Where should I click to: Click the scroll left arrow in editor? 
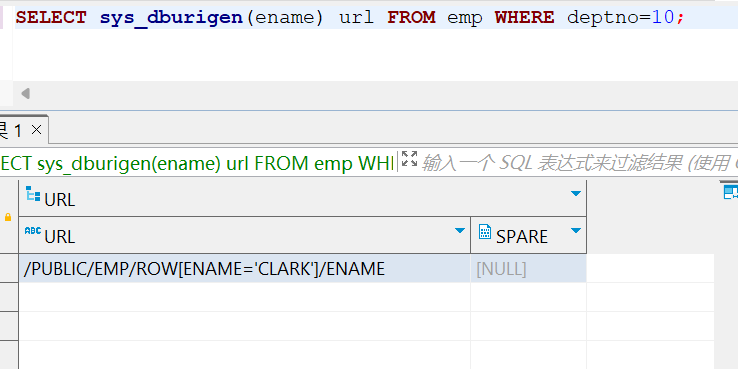[x=25, y=94]
